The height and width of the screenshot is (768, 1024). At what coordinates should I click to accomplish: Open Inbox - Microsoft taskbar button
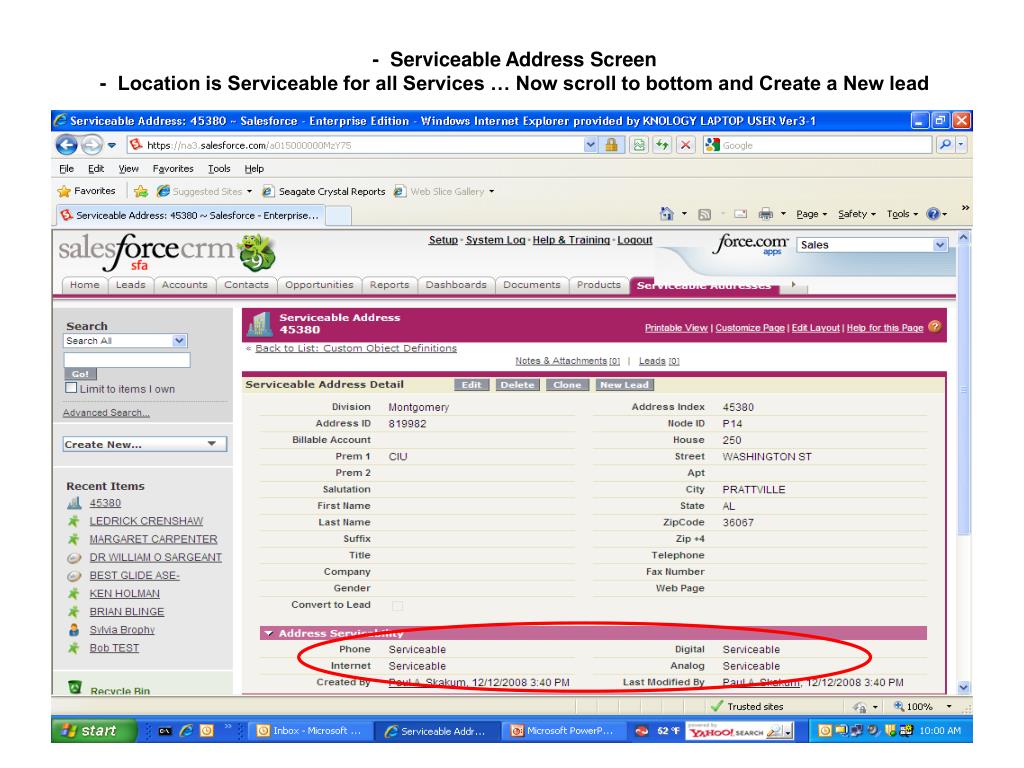tap(309, 731)
